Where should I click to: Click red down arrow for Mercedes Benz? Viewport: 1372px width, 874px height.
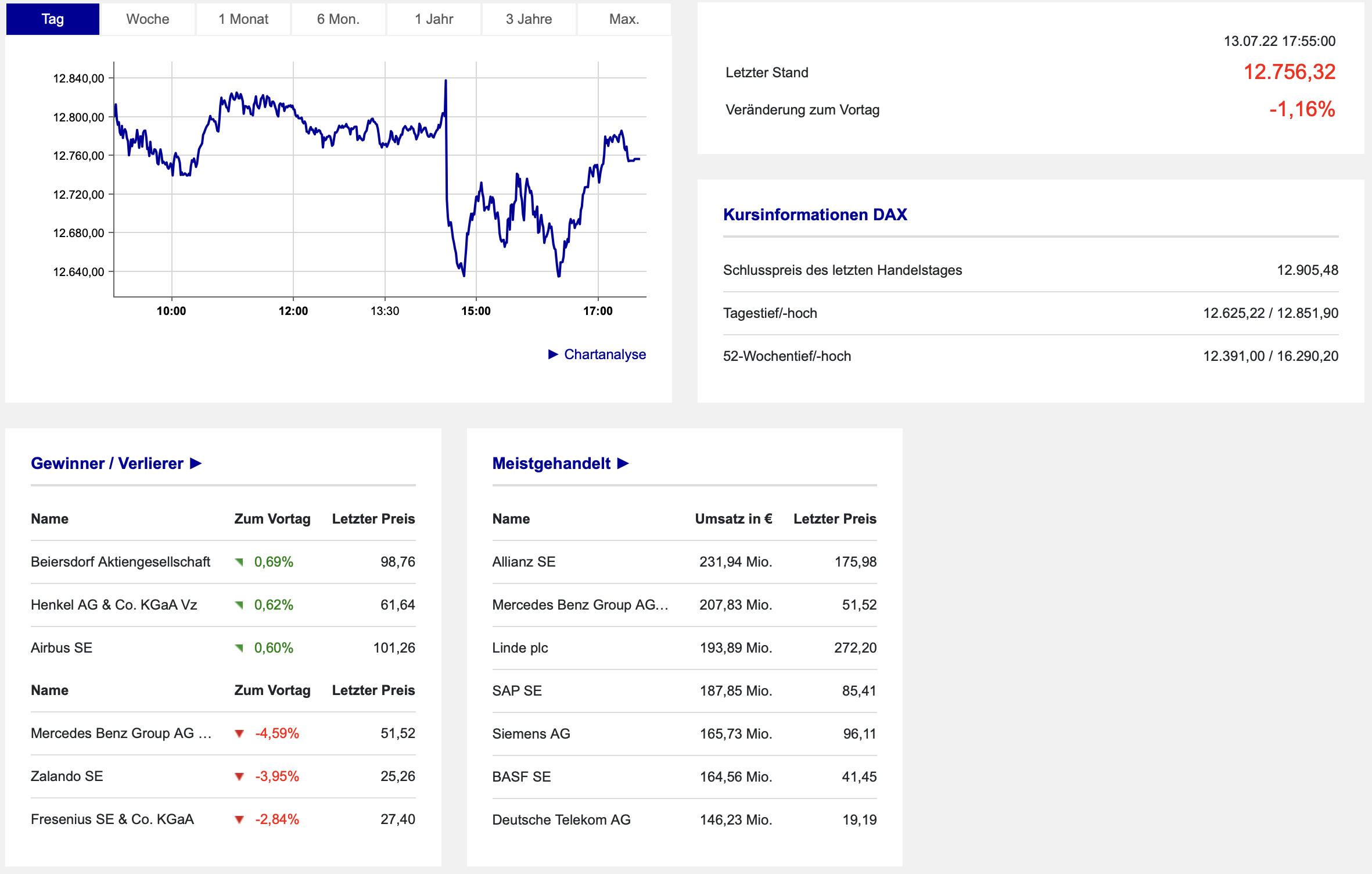239,733
